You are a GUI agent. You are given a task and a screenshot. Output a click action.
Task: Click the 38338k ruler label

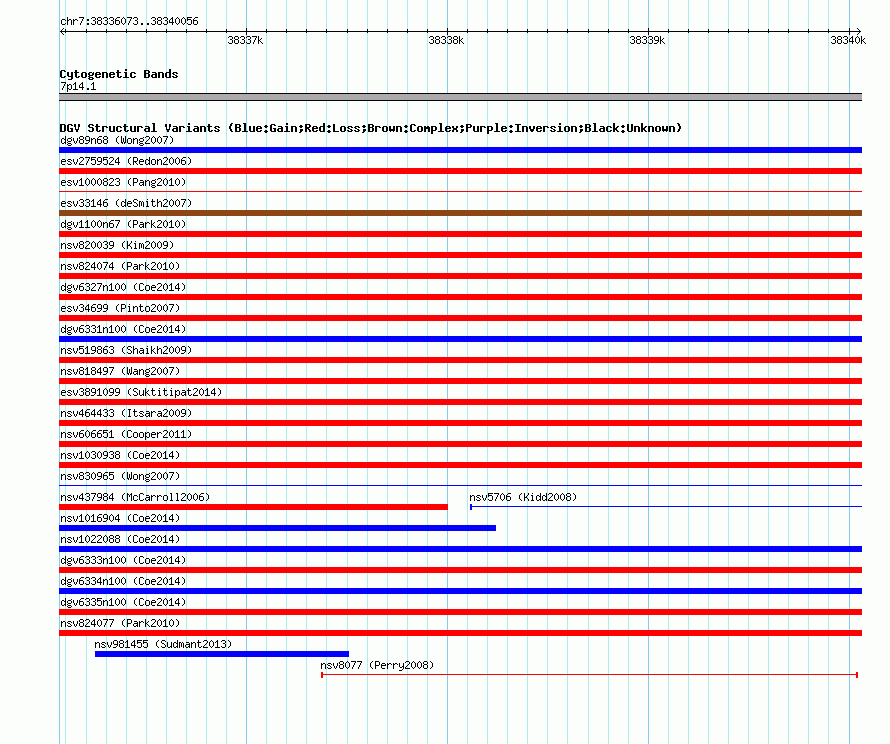click(x=446, y=40)
